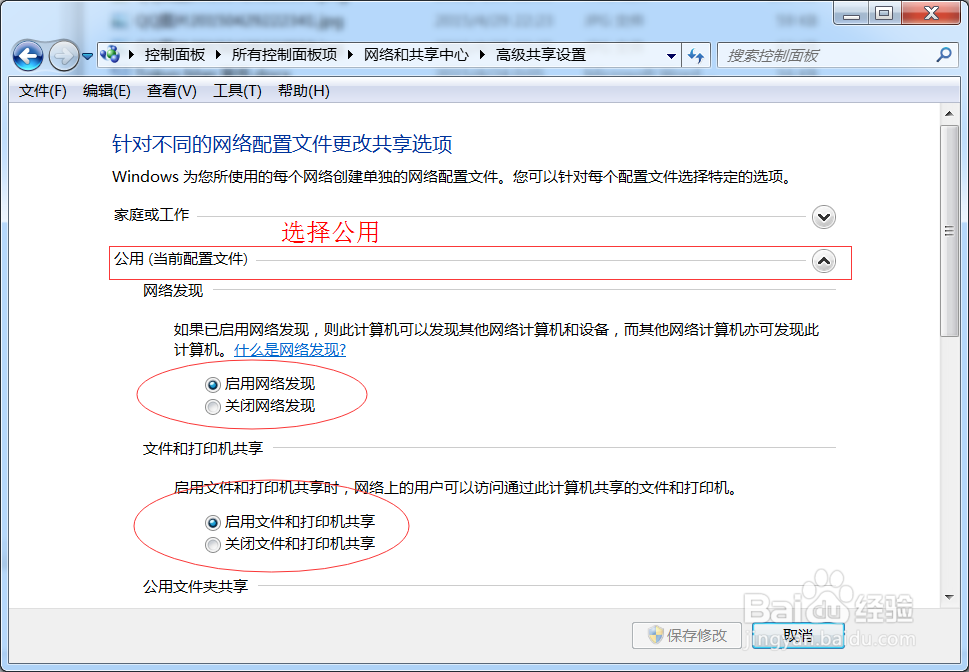The height and width of the screenshot is (672, 969).
Task: Click the Control Panel icon in address bar
Action: 110,54
